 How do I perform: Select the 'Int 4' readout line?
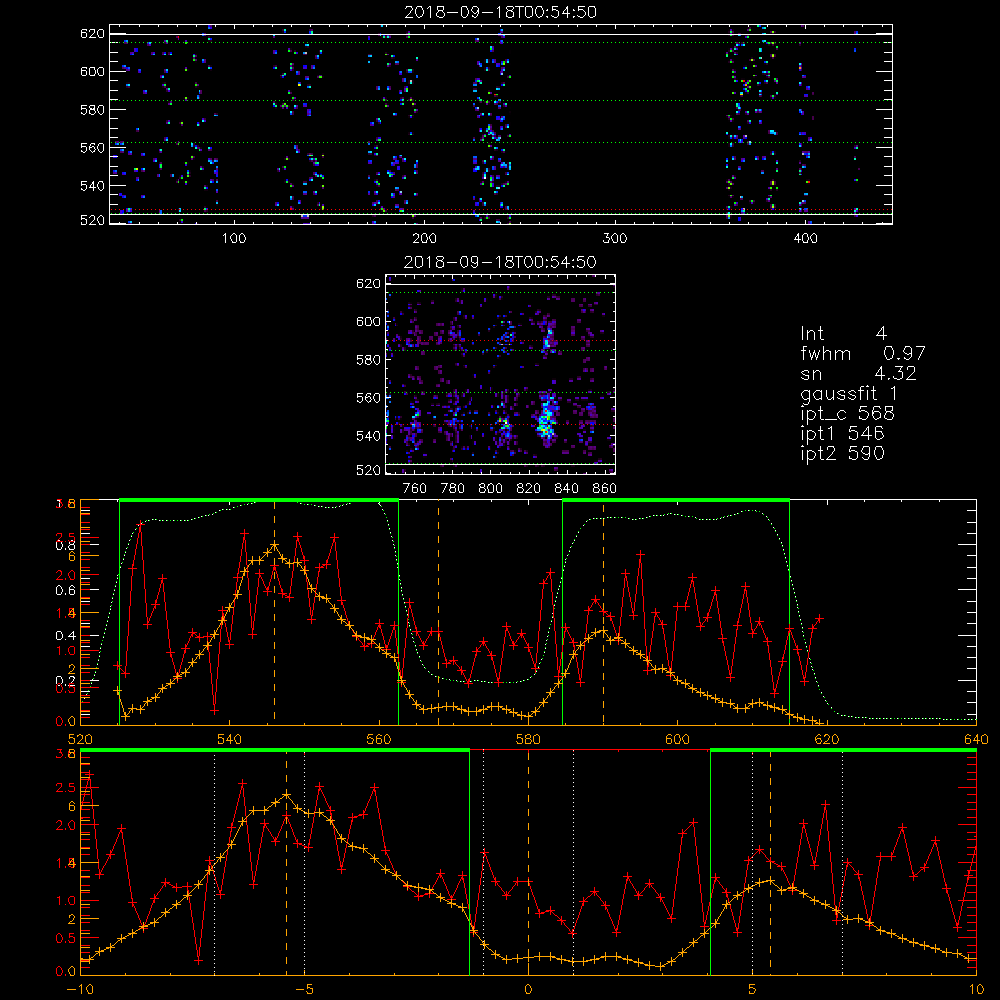click(843, 334)
